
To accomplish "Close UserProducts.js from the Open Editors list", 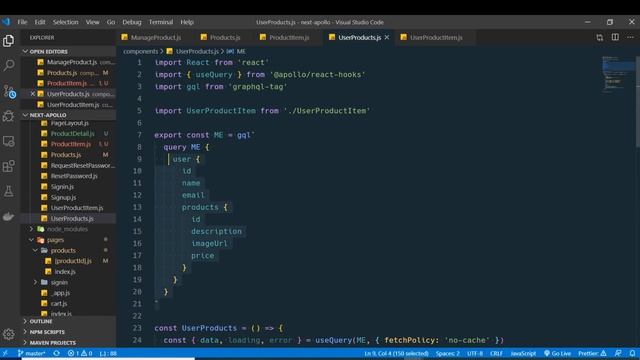I will tap(33, 94).
